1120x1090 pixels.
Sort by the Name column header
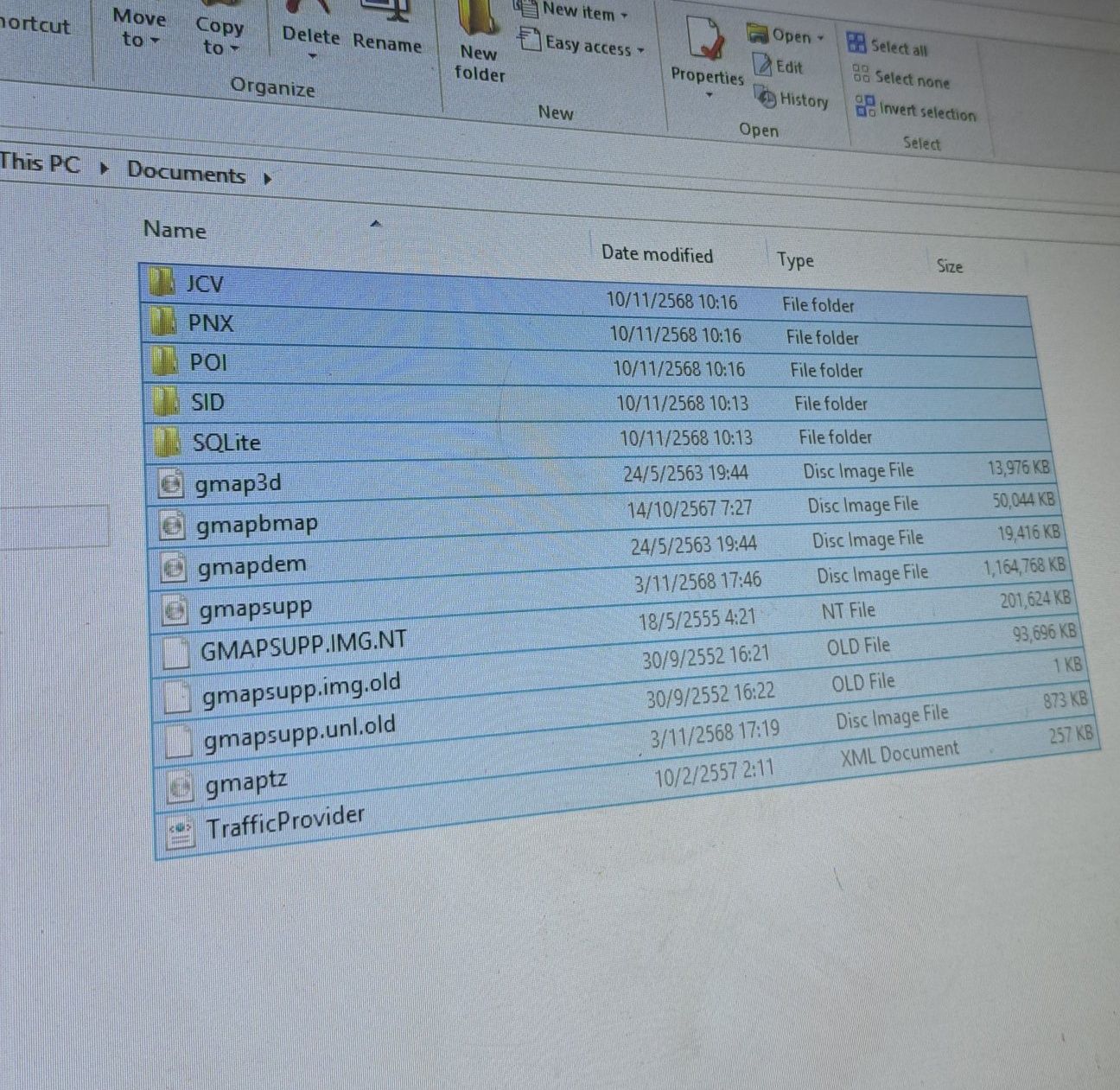point(175,230)
